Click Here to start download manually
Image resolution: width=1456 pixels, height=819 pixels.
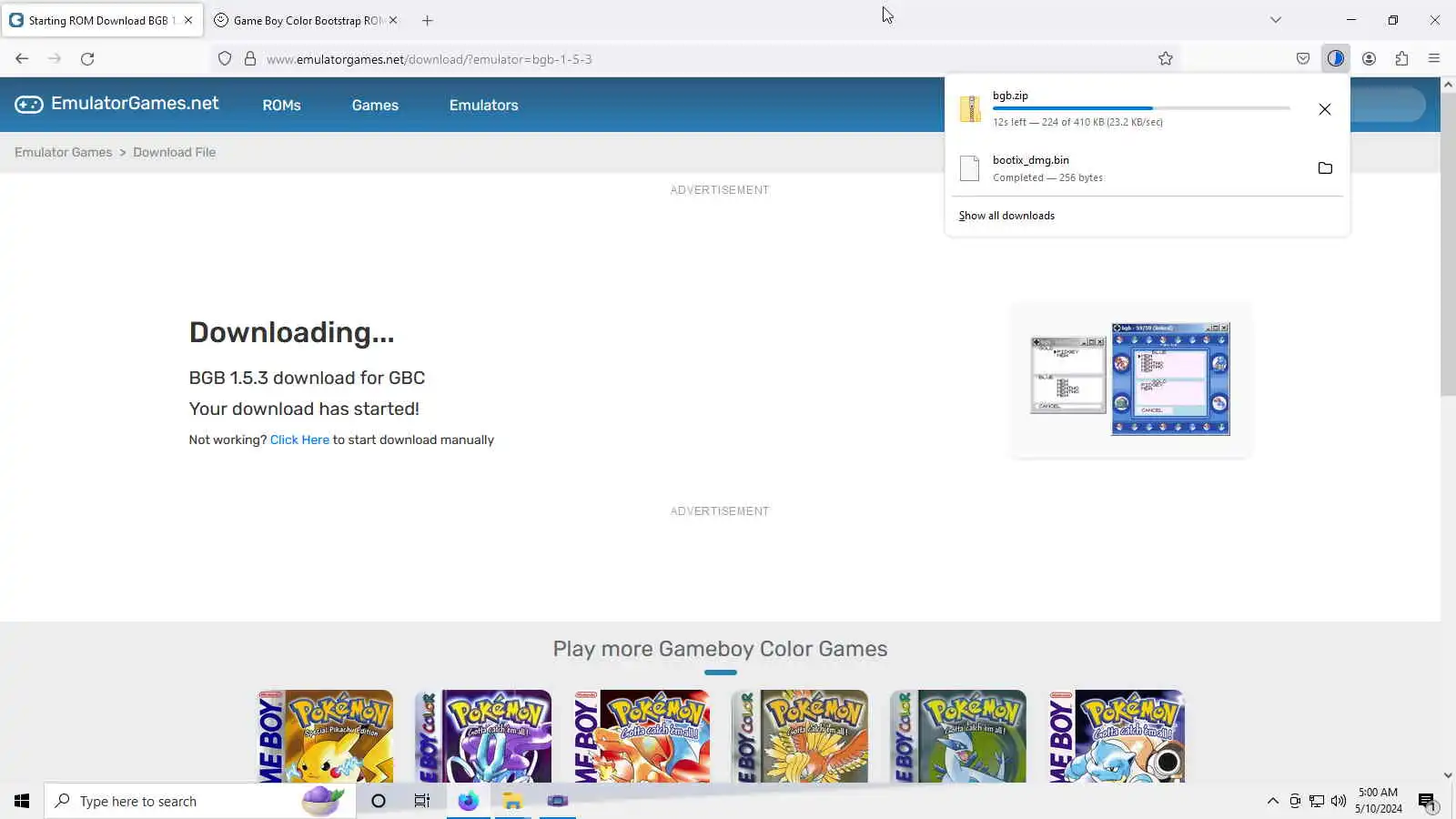[x=299, y=440]
